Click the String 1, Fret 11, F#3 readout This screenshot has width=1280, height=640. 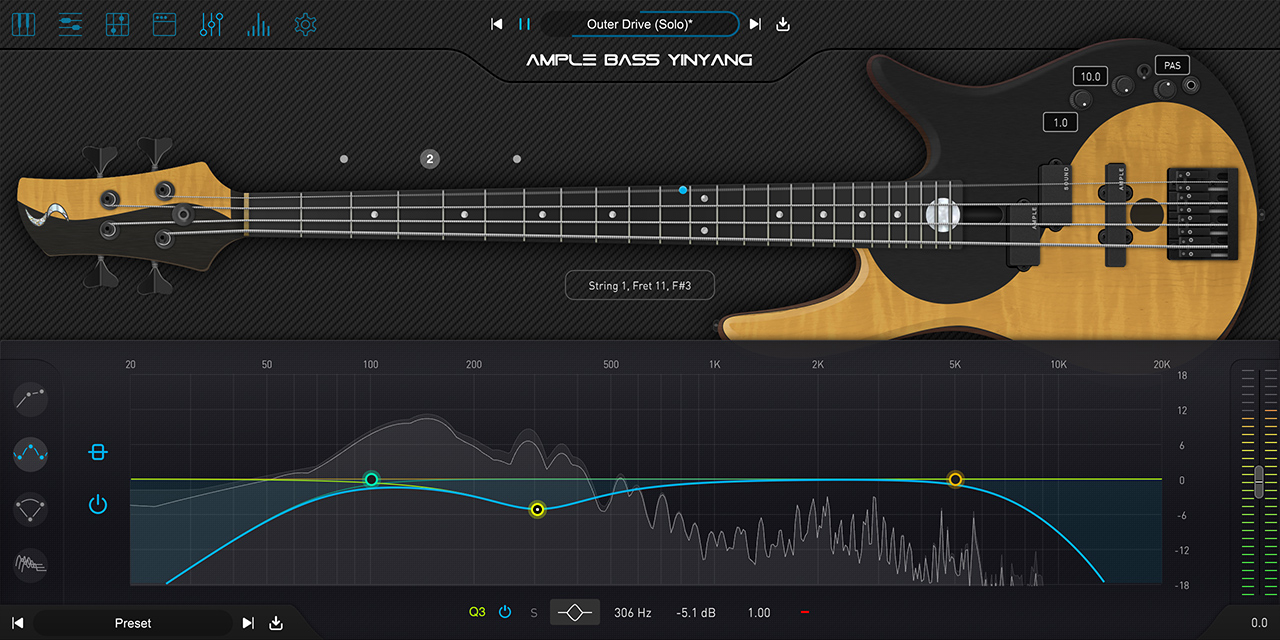point(640,285)
